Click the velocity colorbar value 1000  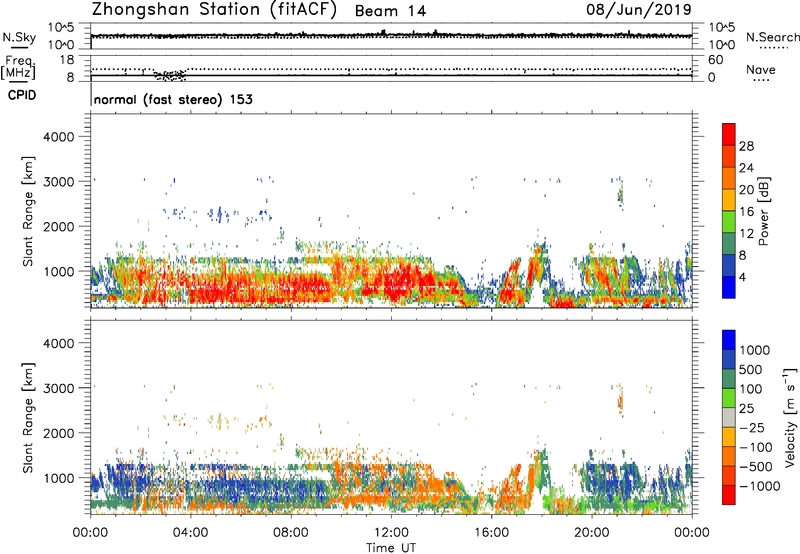[x=754, y=350]
